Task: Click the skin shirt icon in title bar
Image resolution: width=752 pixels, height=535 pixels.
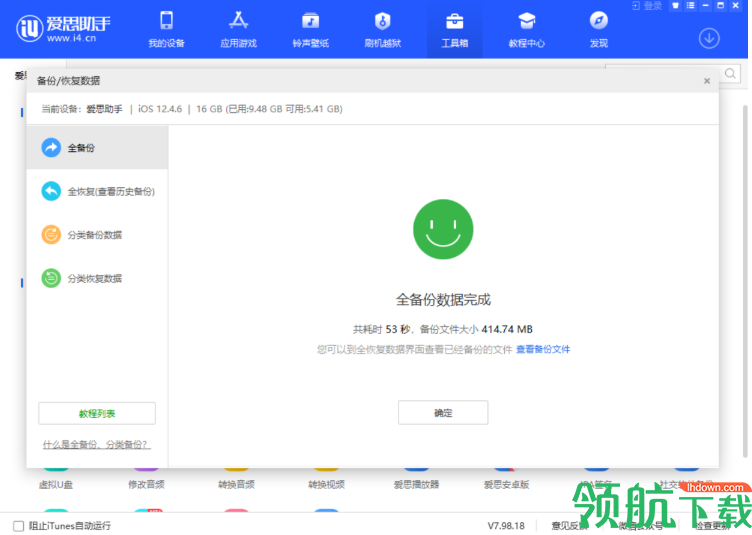Action: (675, 6)
